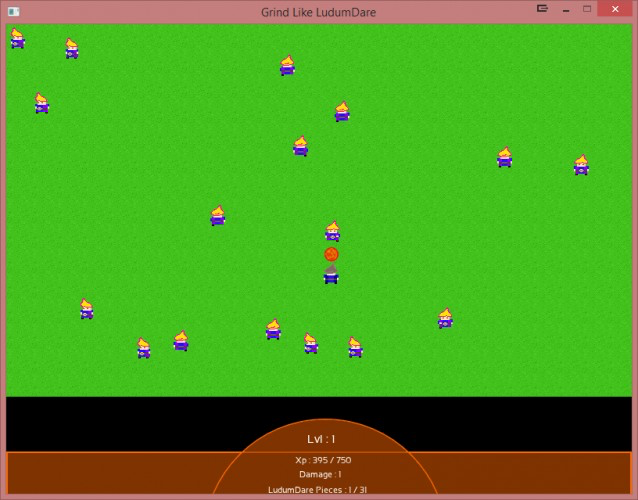Click the 'Grind Like LudumDare' window title
638x500 pixels.
(319, 12)
